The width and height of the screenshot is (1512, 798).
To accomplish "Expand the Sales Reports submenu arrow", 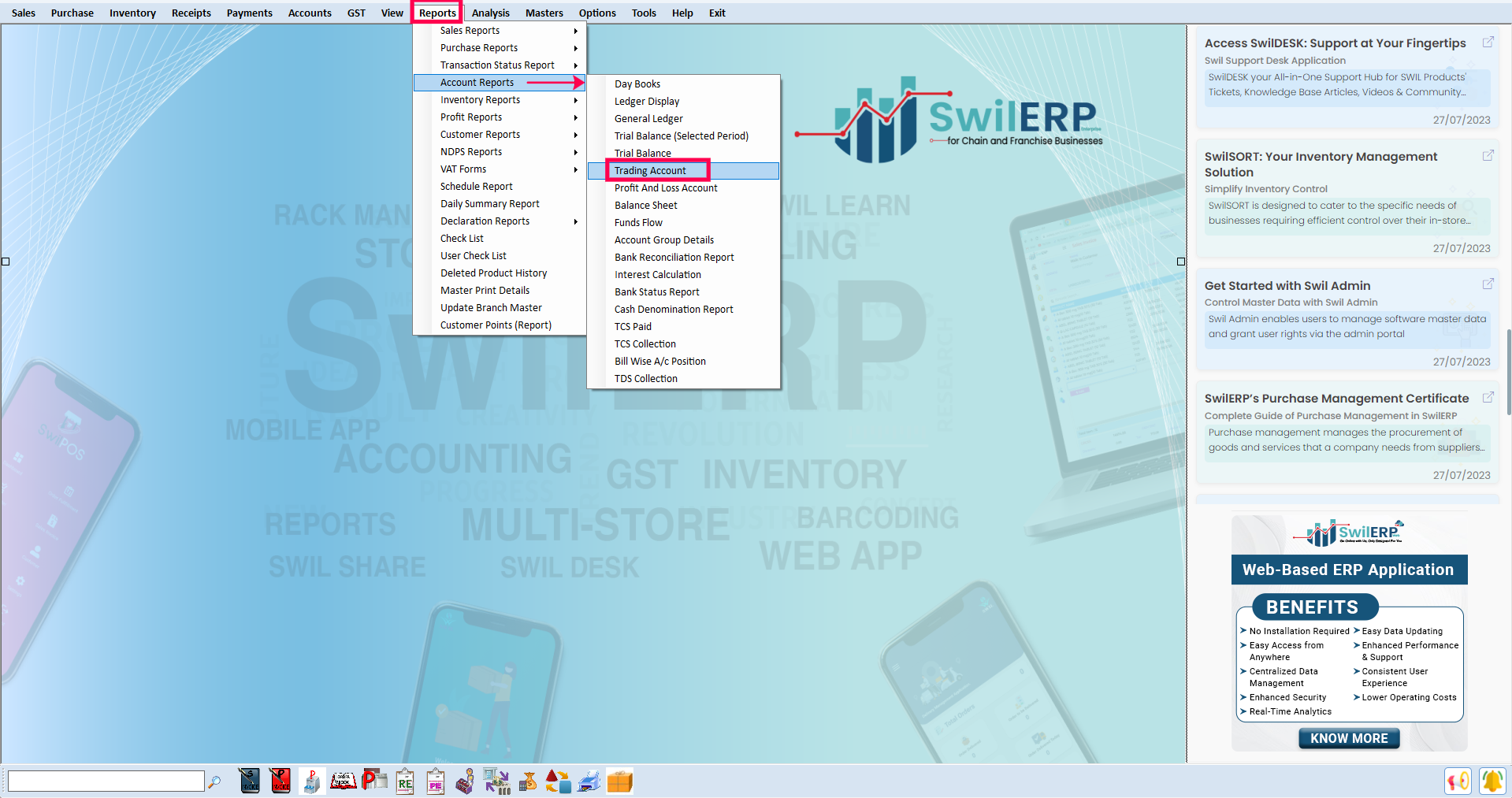I will pos(576,31).
